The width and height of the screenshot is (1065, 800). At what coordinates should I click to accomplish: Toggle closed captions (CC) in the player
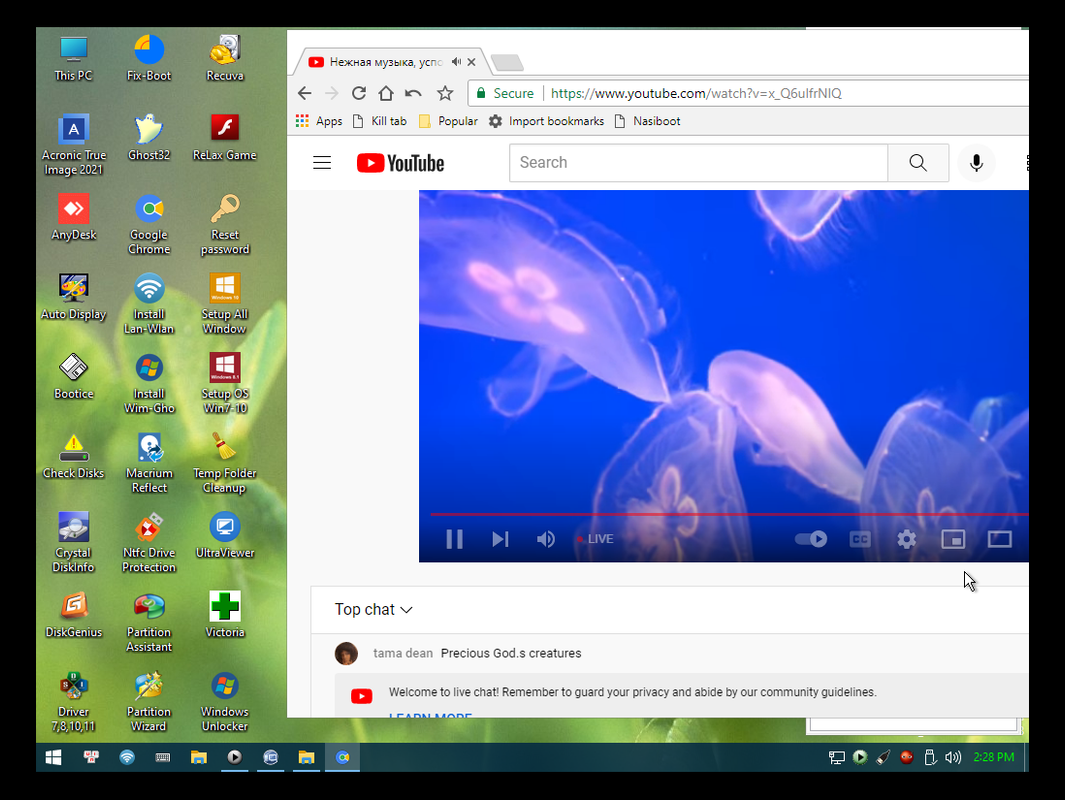[860, 539]
